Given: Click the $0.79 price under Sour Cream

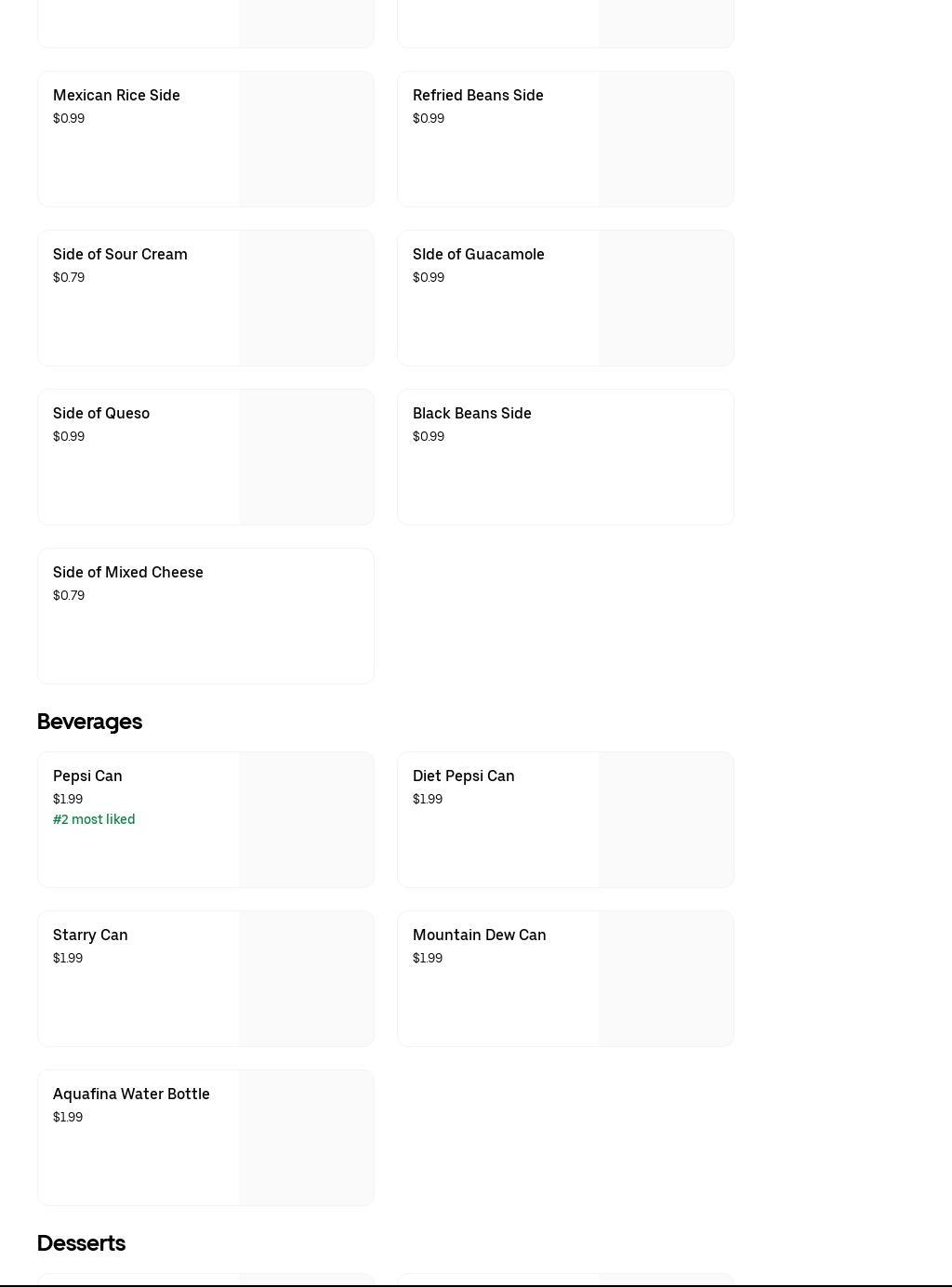Looking at the screenshot, I should click(69, 277).
